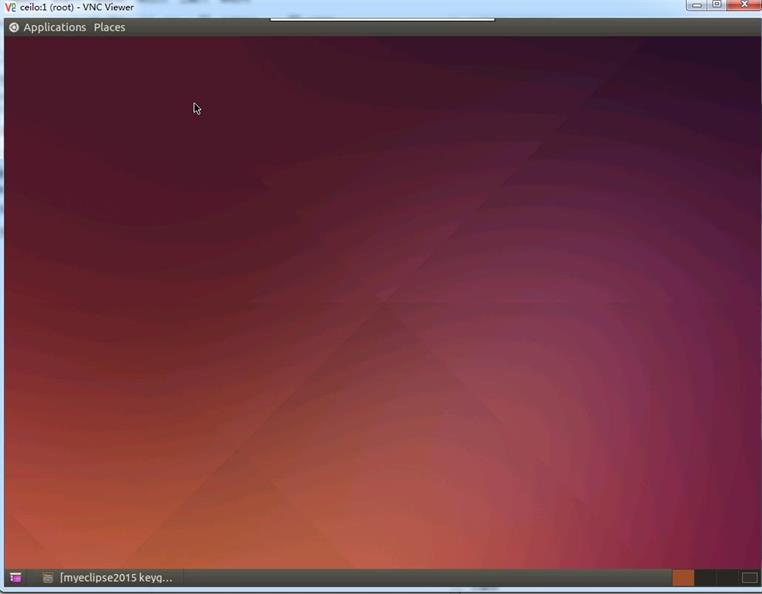Image resolution: width=762 pixels, height=594 pixels.
Task: Minimize the VNC Viewer window
Action: (x=697, y=5)
